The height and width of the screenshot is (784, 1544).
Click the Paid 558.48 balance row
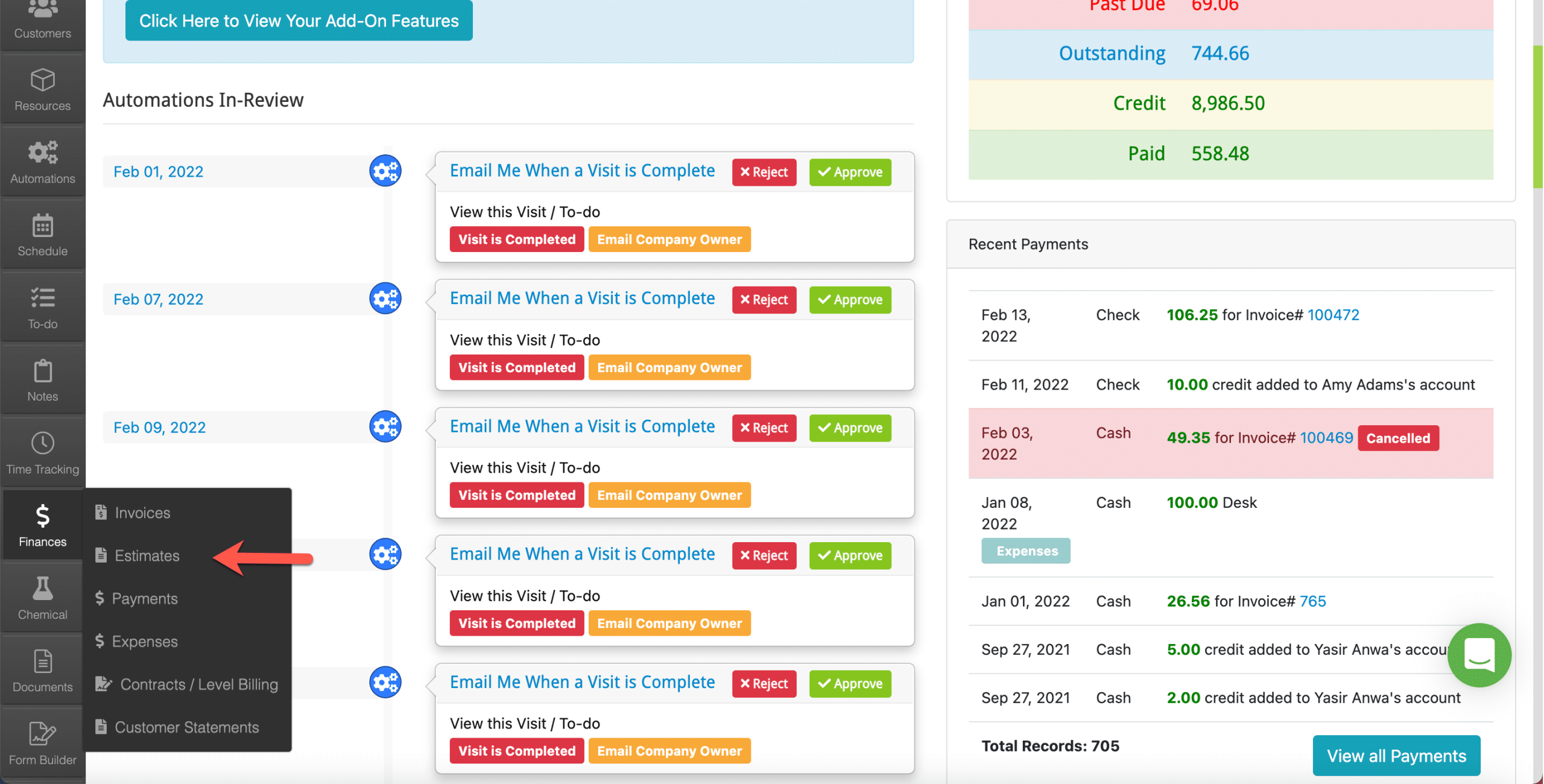coord(1230,154)
